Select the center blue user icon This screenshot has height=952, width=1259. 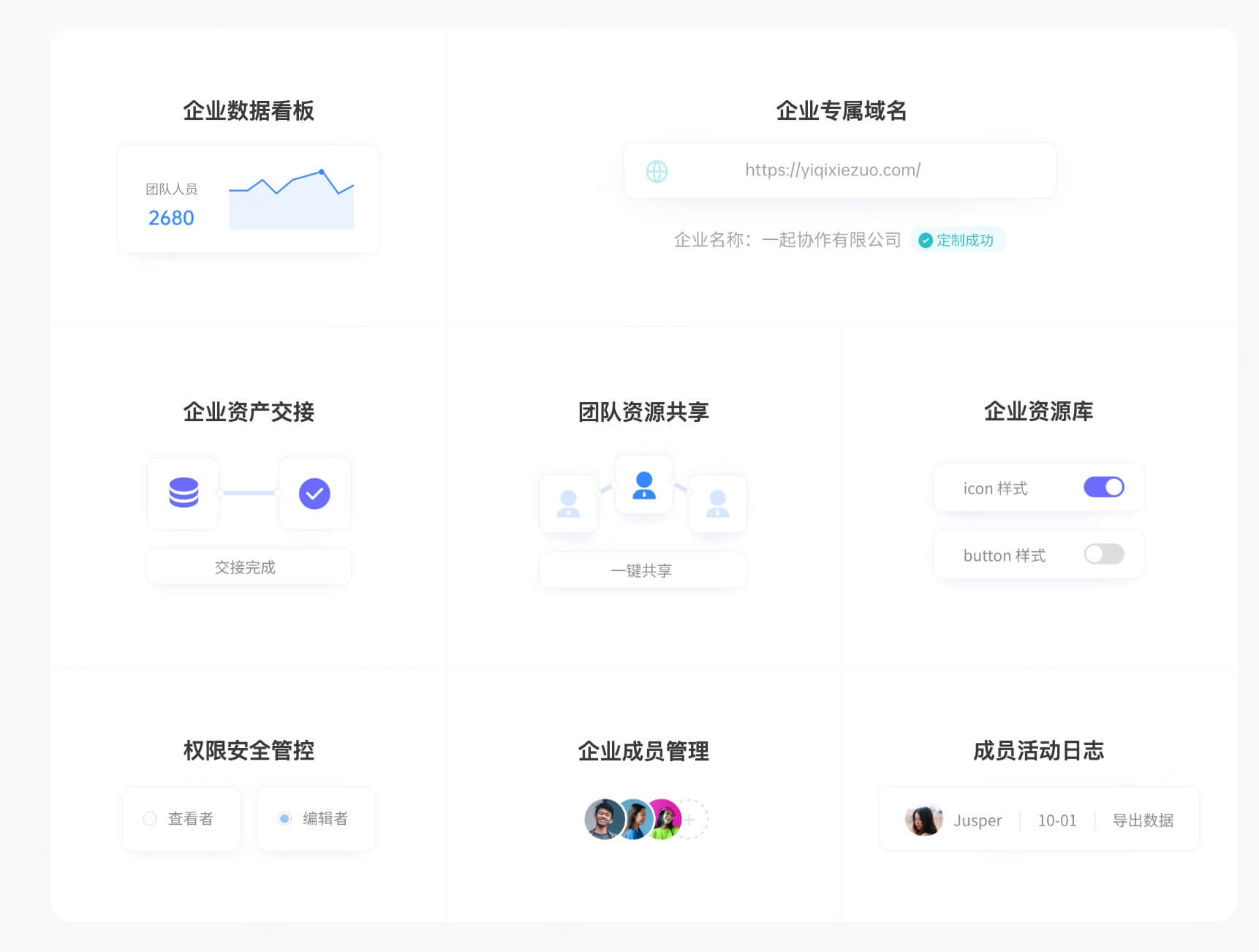point(644,486)
